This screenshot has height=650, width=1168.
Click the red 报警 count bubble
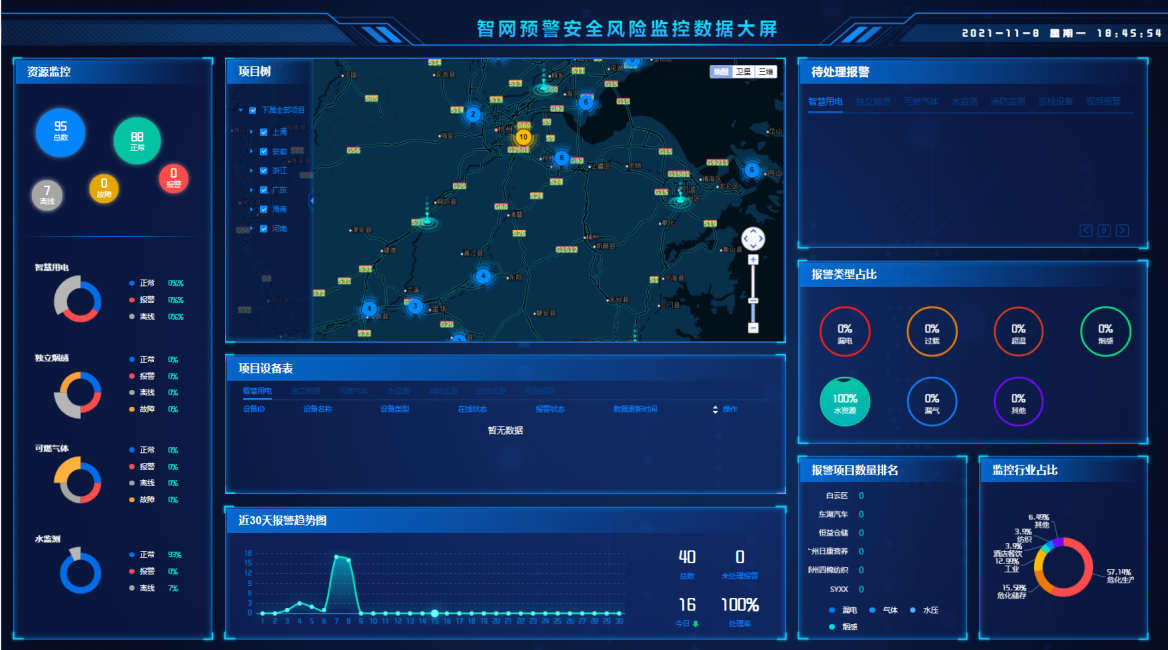coord(173,178)
